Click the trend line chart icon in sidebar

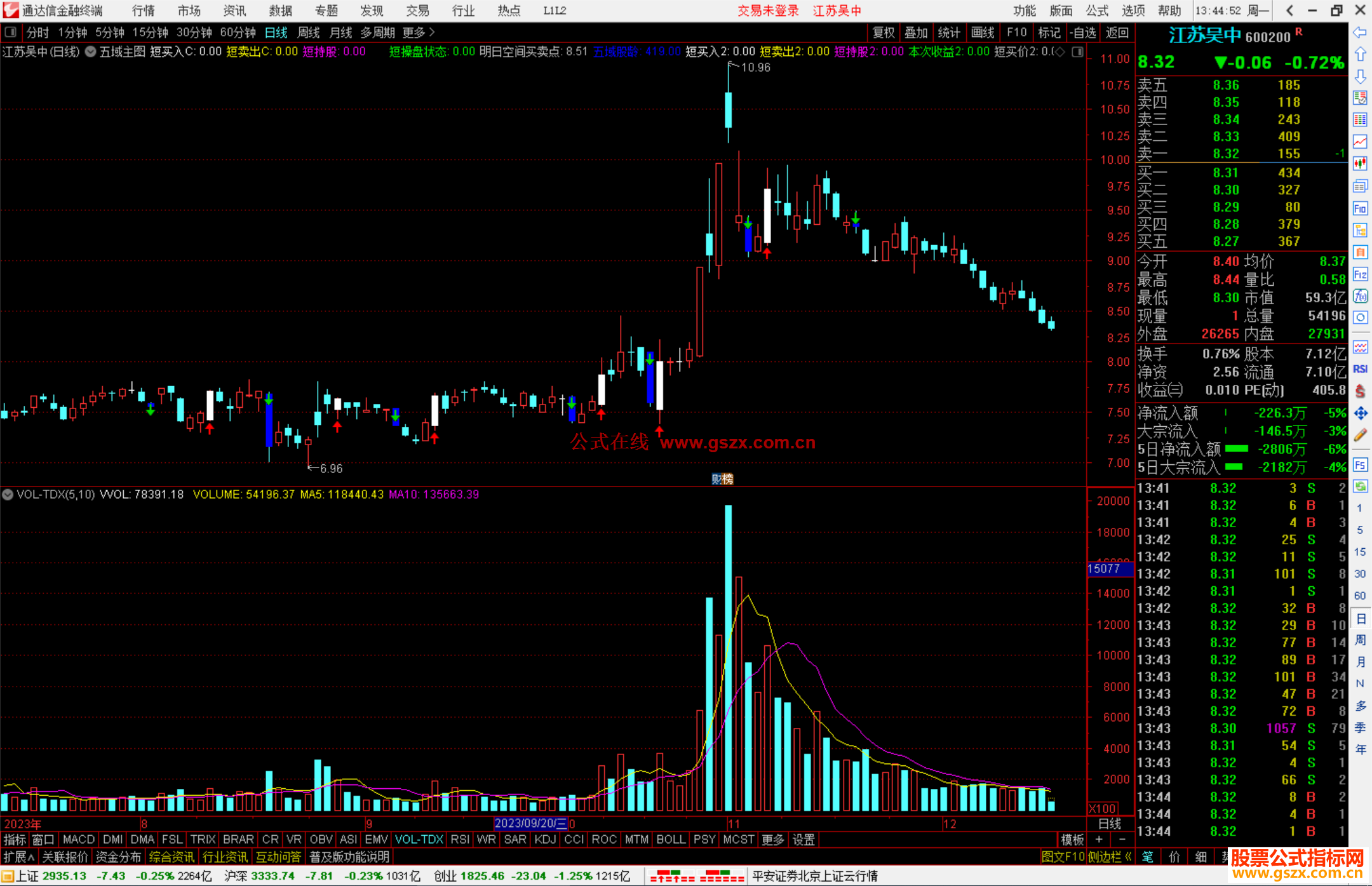pos(1360,142)
